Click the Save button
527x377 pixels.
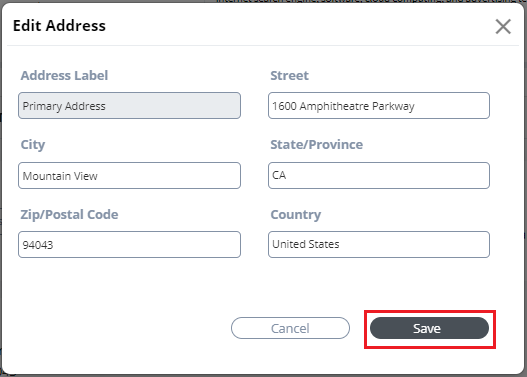click(429, 328)
